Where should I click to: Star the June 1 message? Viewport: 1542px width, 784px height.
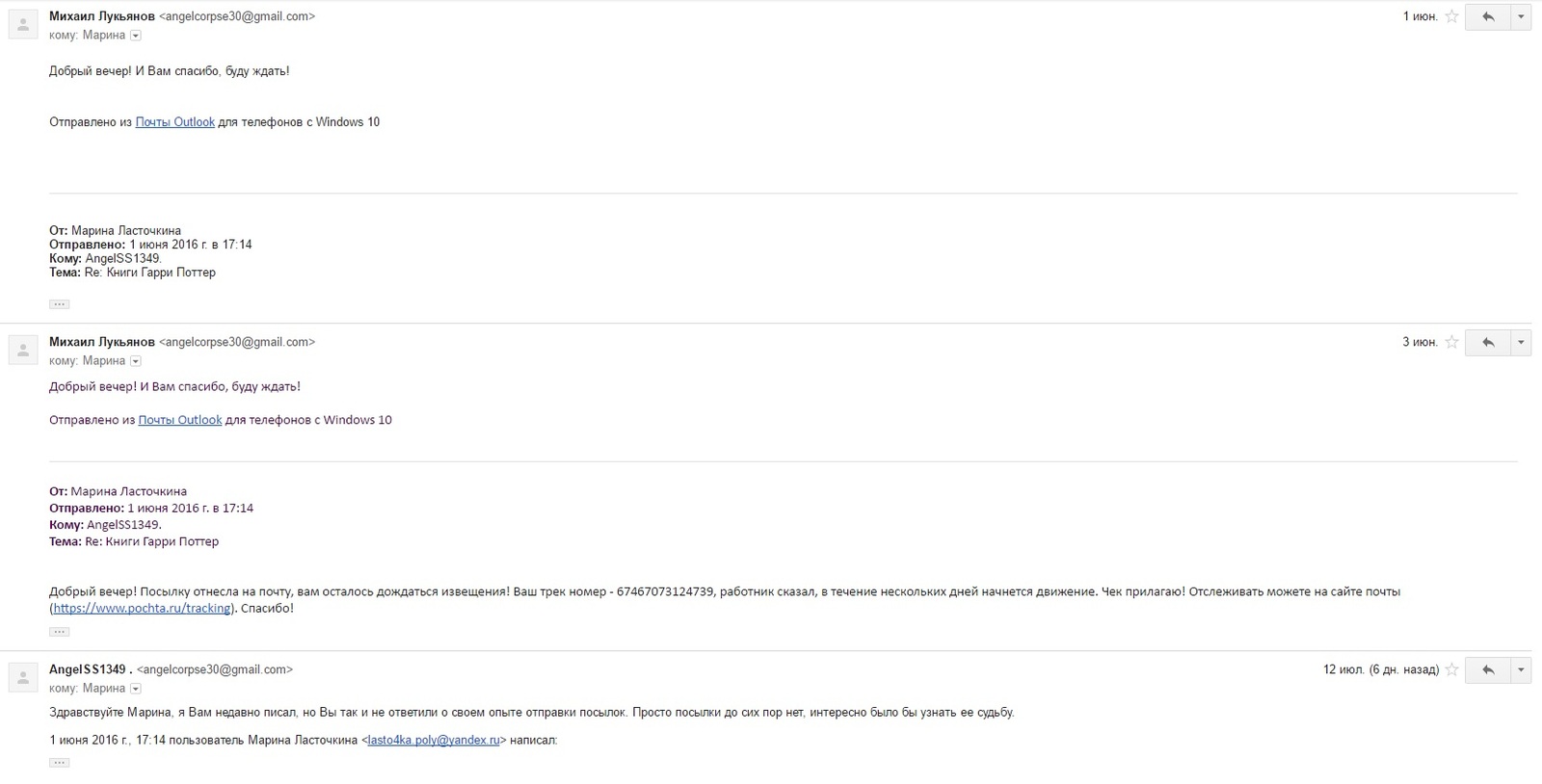[x=1451, y=16]
